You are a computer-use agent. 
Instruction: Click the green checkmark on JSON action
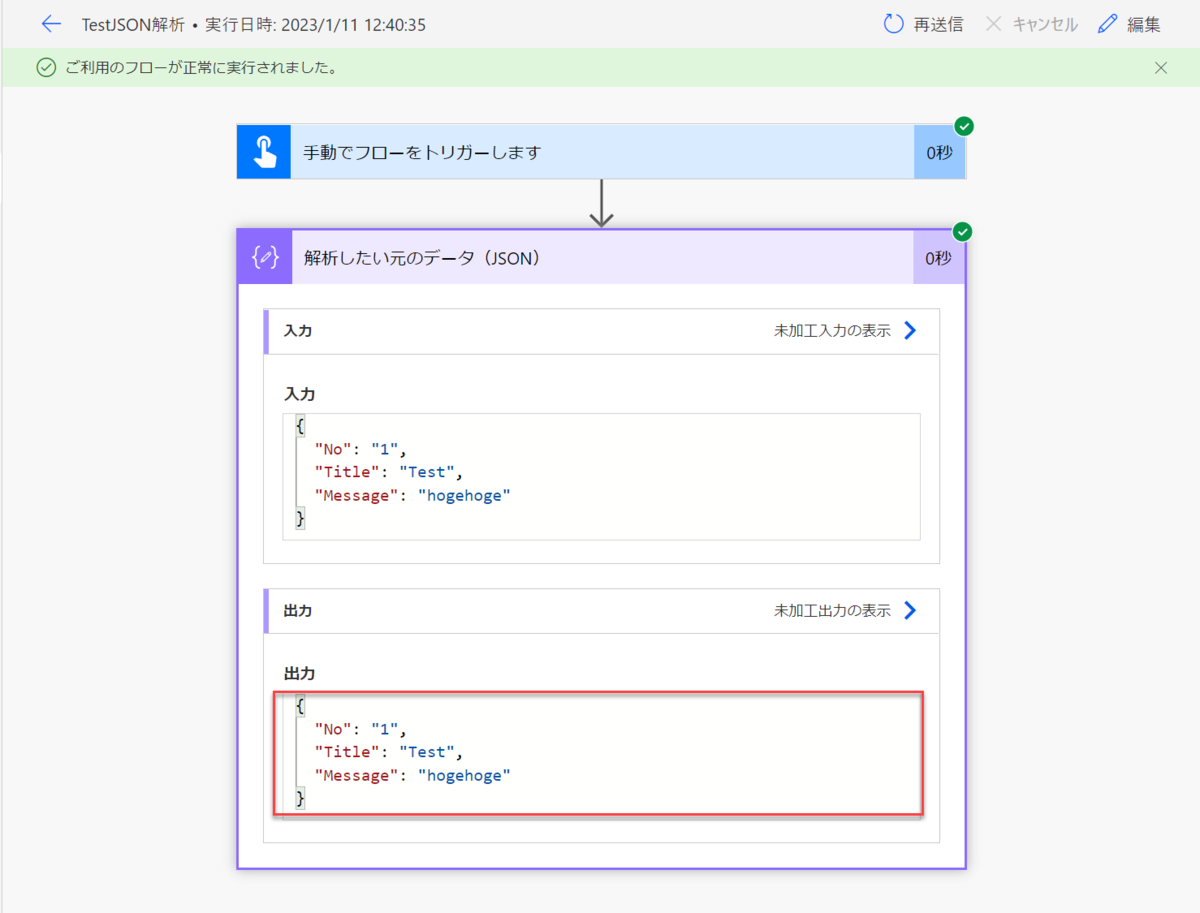click(x=962, y=231)
